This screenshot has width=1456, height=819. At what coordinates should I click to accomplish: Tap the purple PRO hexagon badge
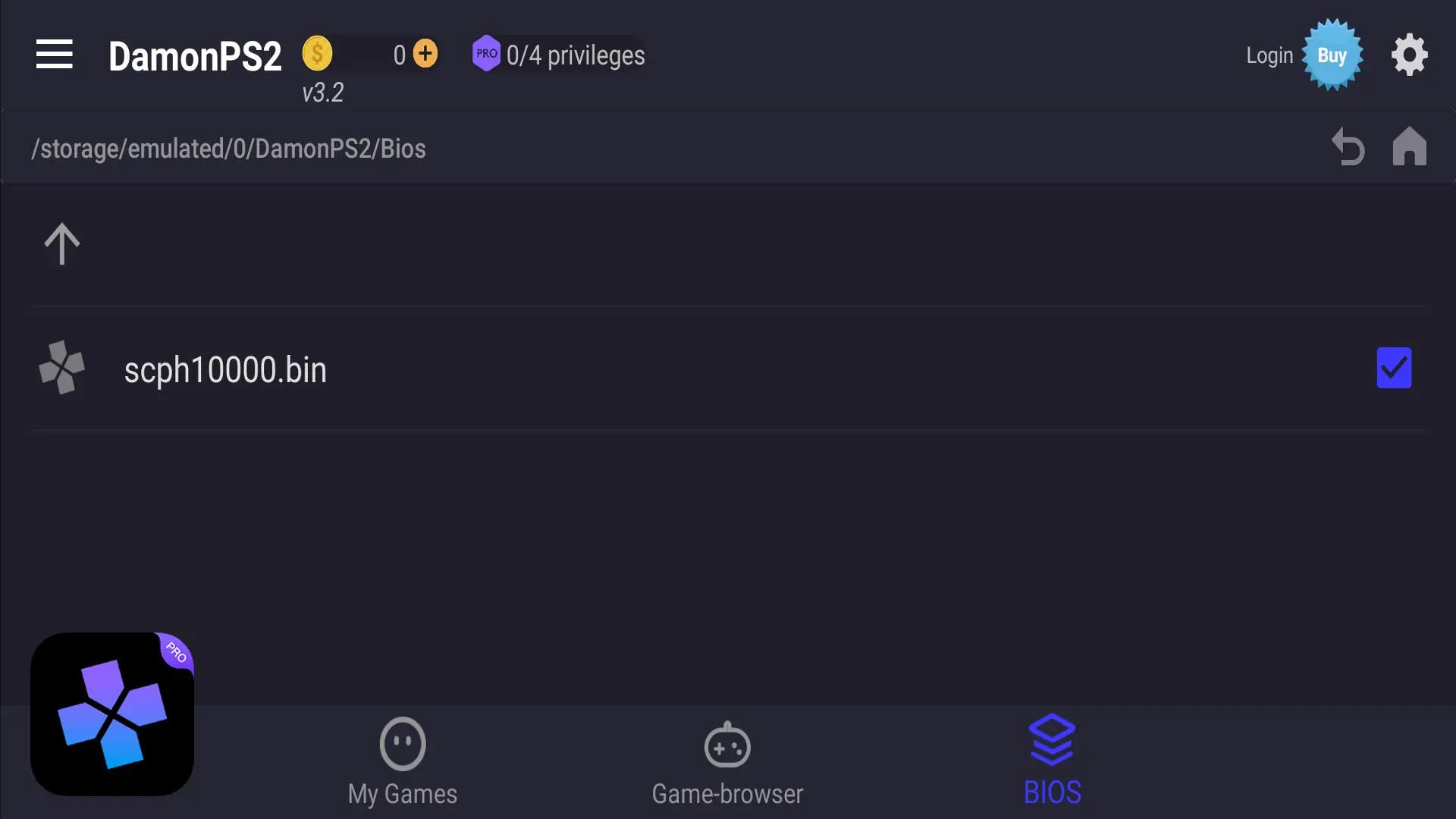[486, 54]
